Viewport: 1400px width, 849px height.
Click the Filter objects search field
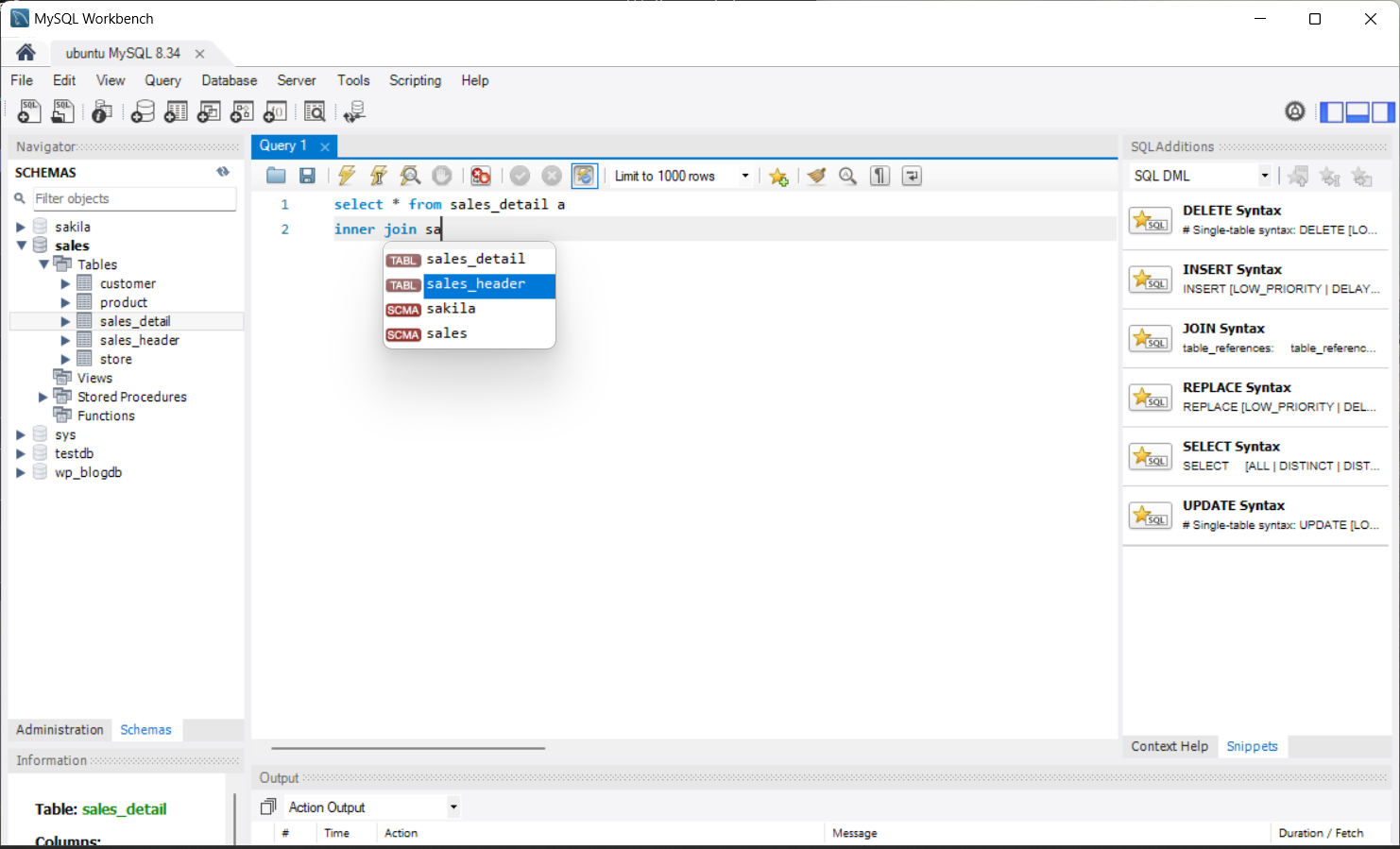(x=134, y=198)
